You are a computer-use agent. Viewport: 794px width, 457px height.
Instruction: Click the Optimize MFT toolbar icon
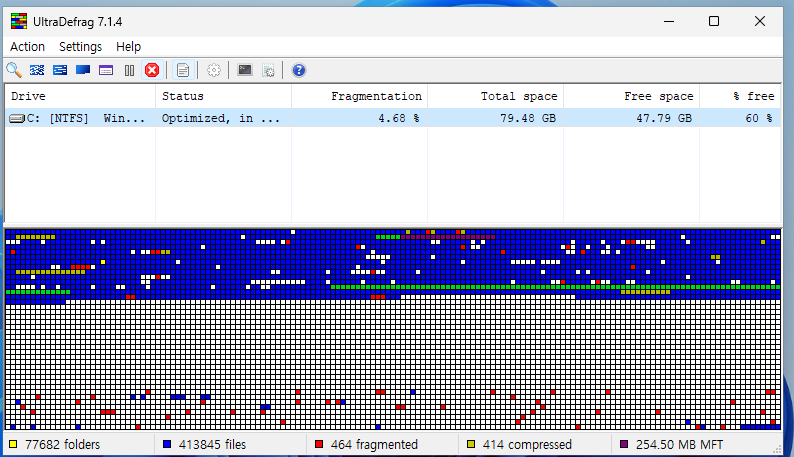pos(106,70)
